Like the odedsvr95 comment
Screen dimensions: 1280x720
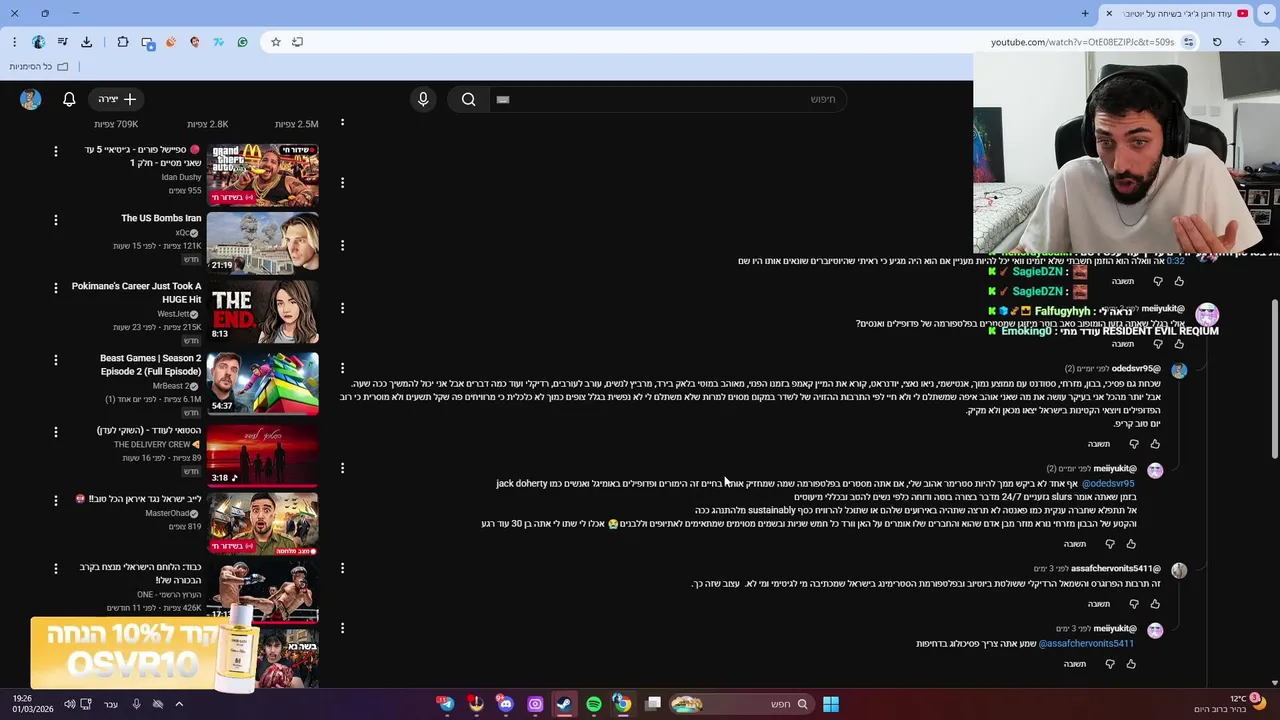pos(1155,444)
